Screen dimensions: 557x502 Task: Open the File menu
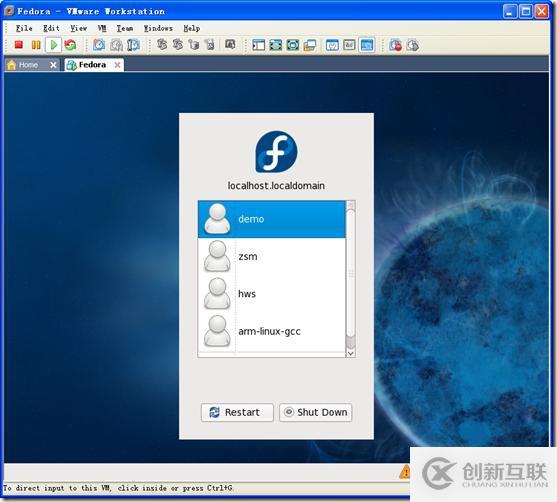point(24,28)
